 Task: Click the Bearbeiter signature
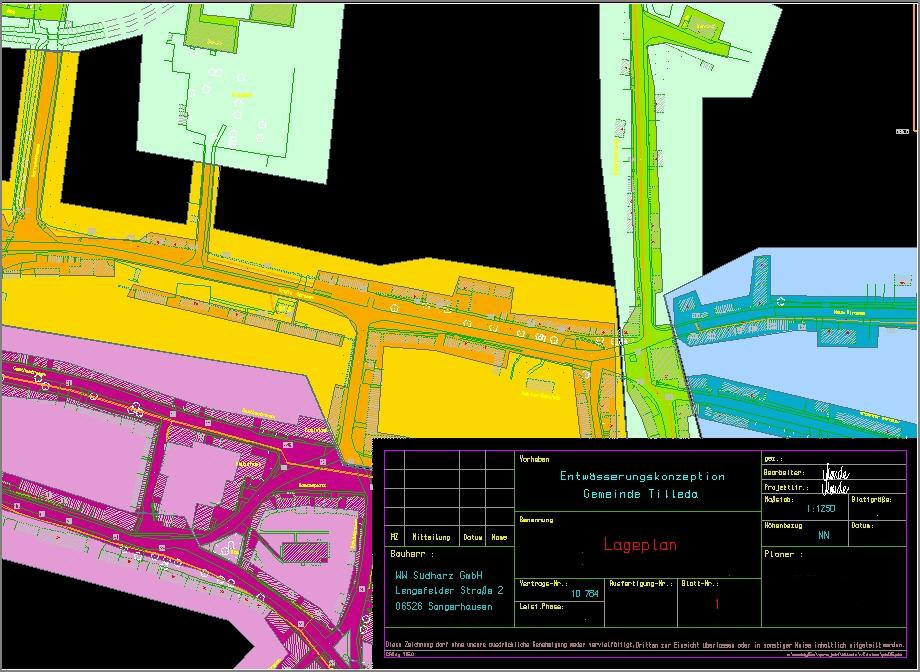(835, 472)
